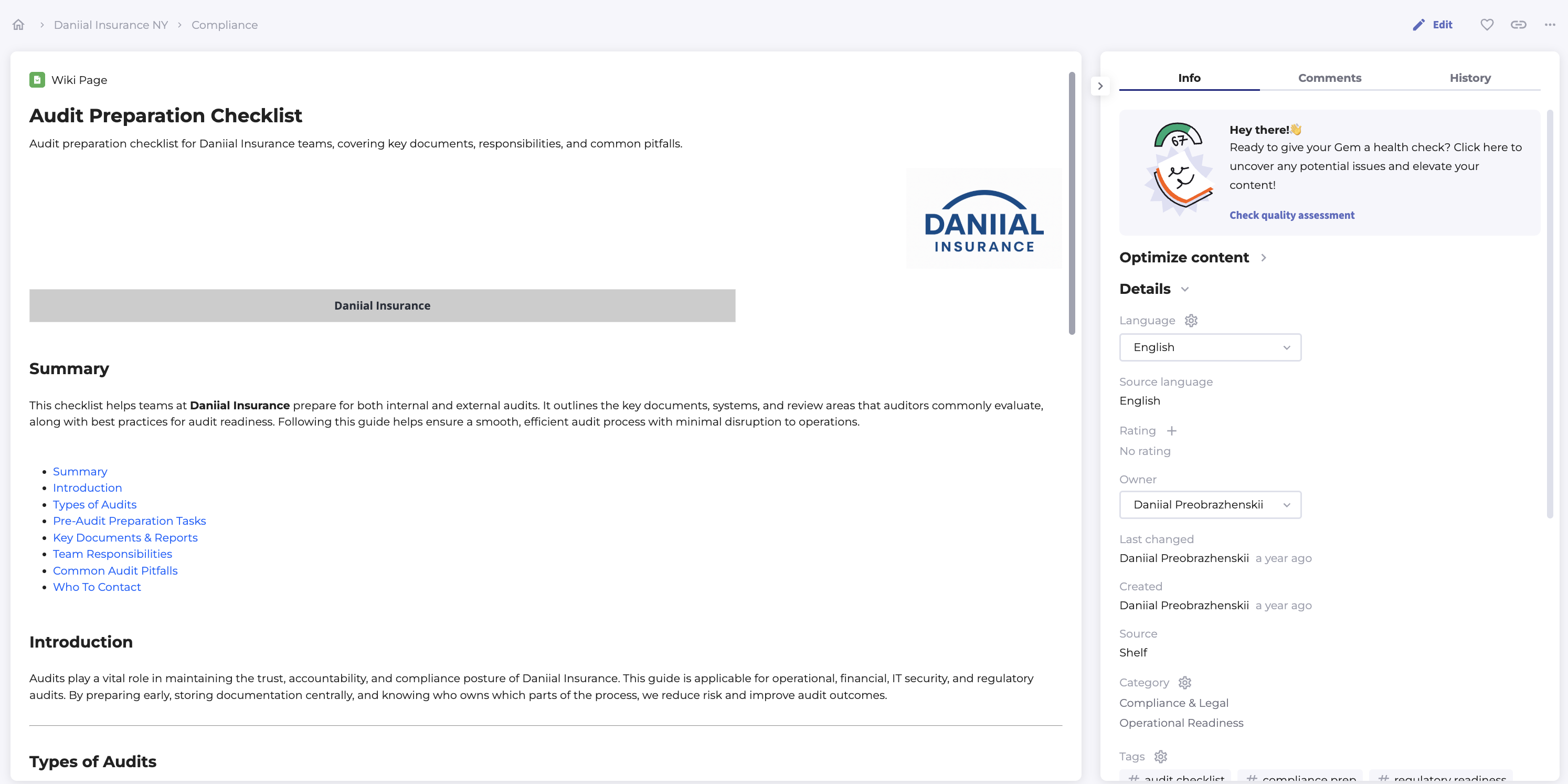The height and width of the screenshot is (784, 1568).
Task: Copy link using chain icon
Action: pos(1518,25)
